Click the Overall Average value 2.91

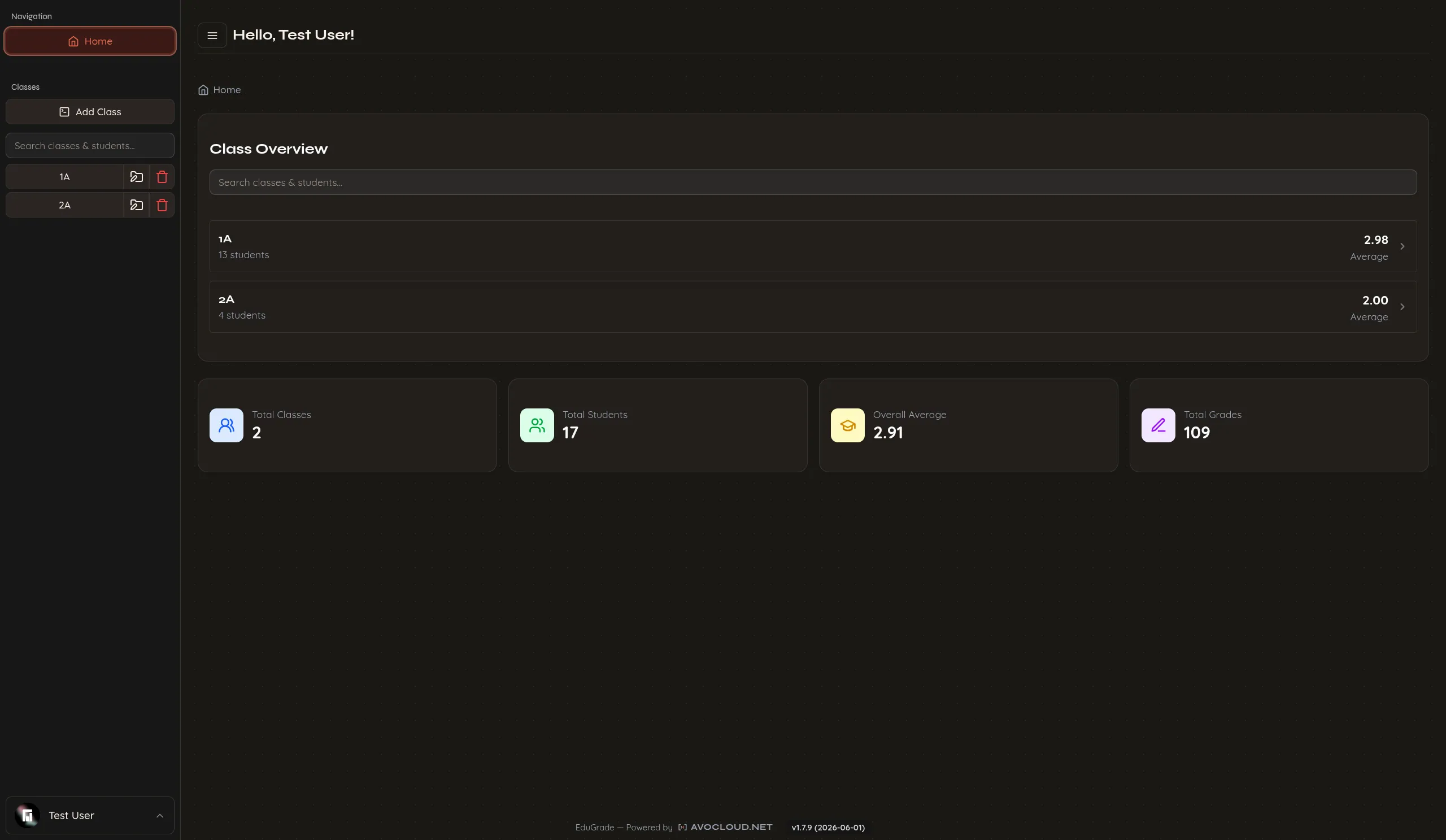pos(888,433)
